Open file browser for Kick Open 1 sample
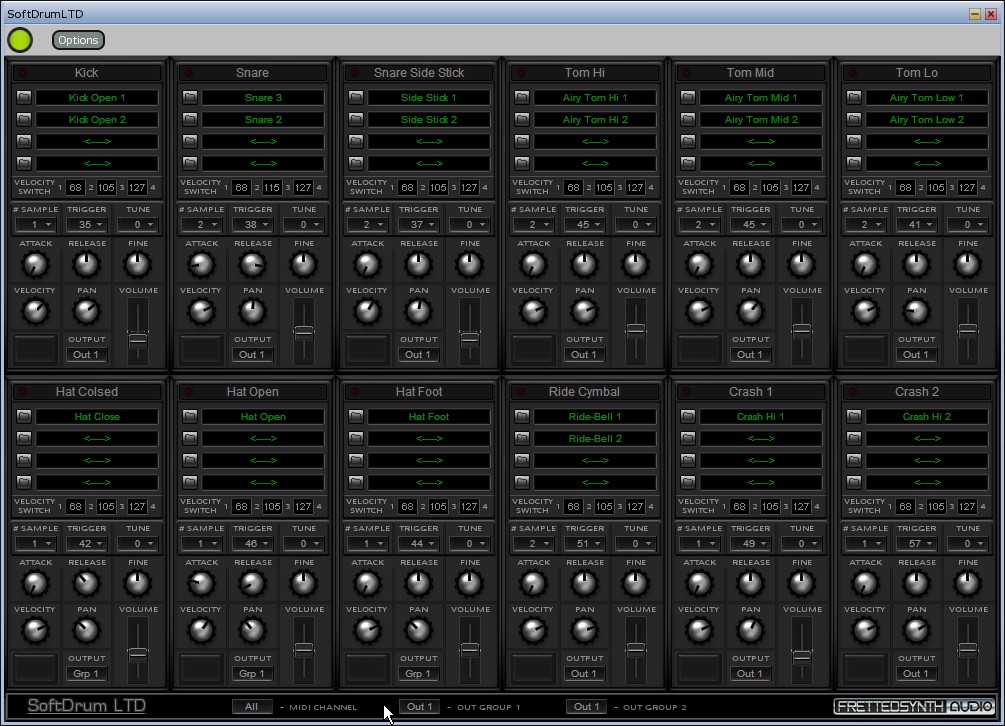This screenshot has width=1005, height=726. coord(24,97)
